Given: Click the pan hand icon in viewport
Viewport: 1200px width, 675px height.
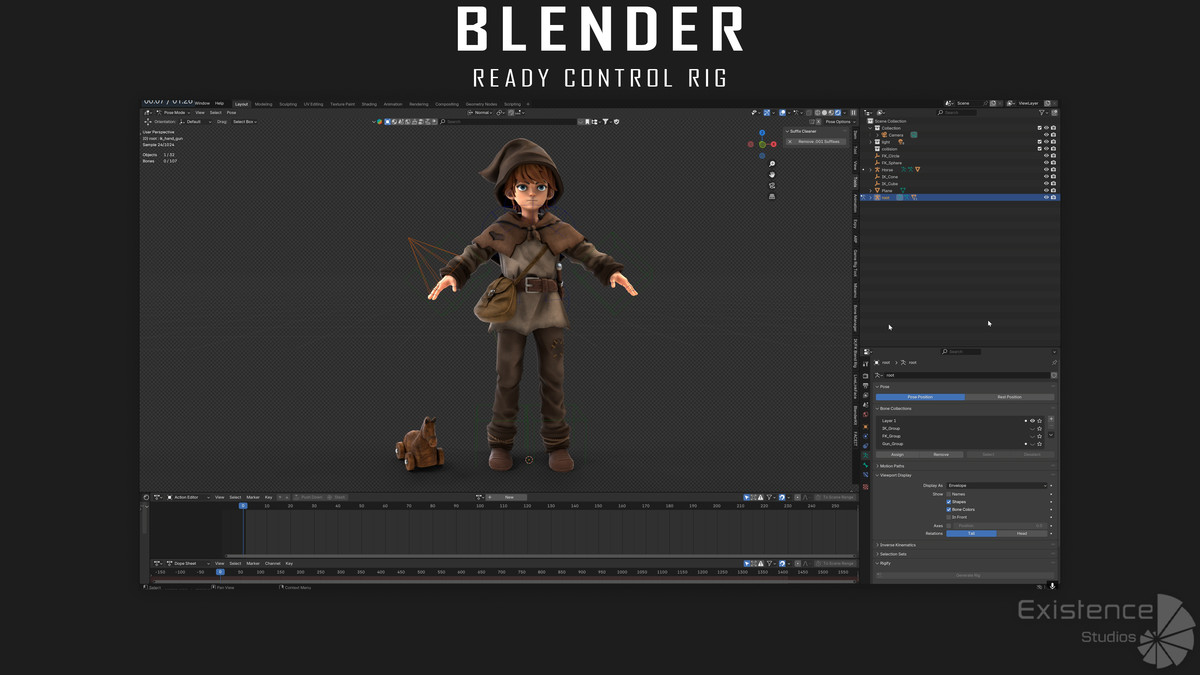Looking at the screenshot, I should pyautogui.click(x=772, y=175).
